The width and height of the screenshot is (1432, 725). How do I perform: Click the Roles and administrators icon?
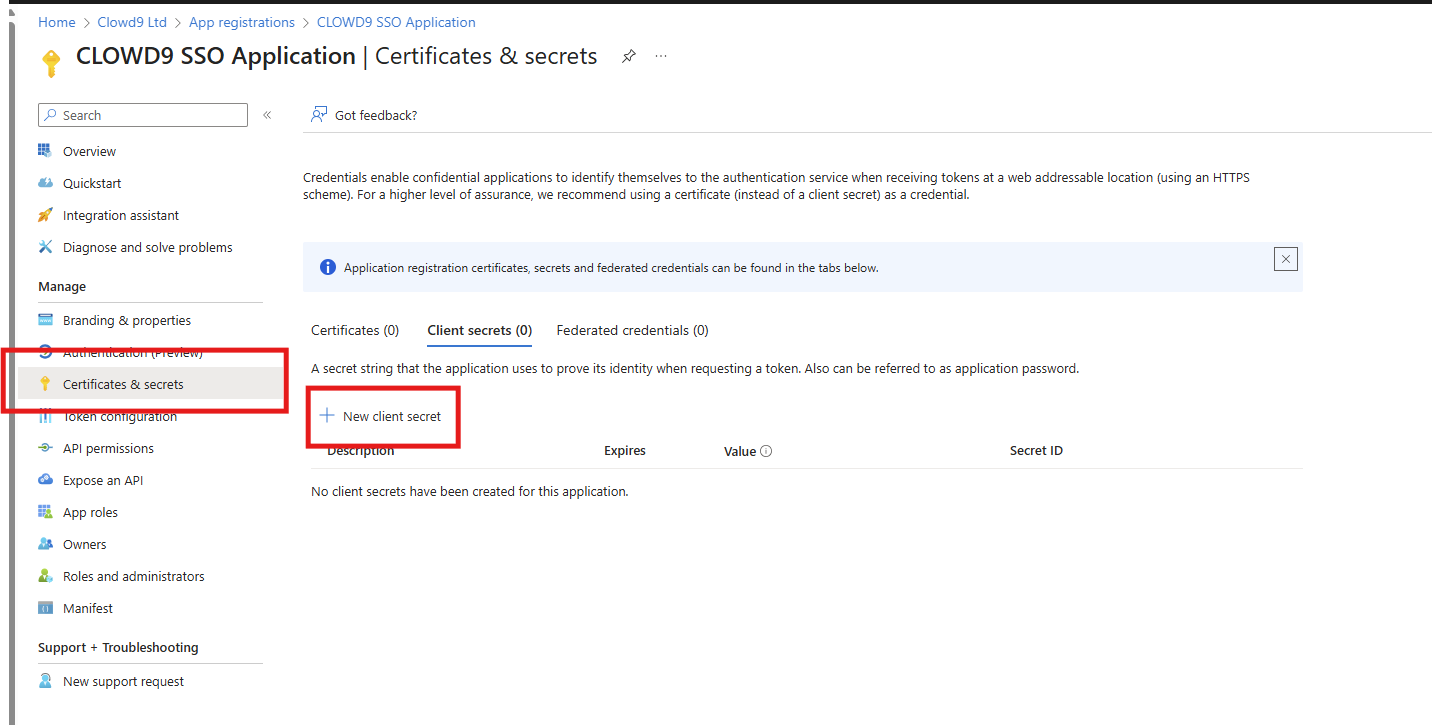coord(45,576)
